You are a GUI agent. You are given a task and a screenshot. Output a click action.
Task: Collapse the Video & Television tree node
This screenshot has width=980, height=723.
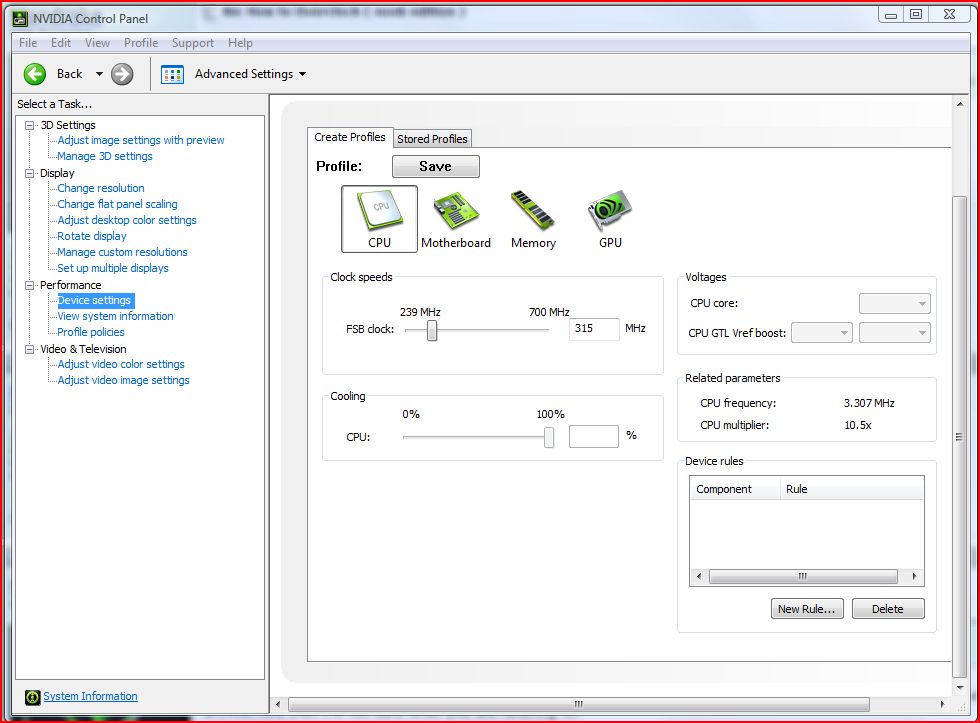click(29, 349)
